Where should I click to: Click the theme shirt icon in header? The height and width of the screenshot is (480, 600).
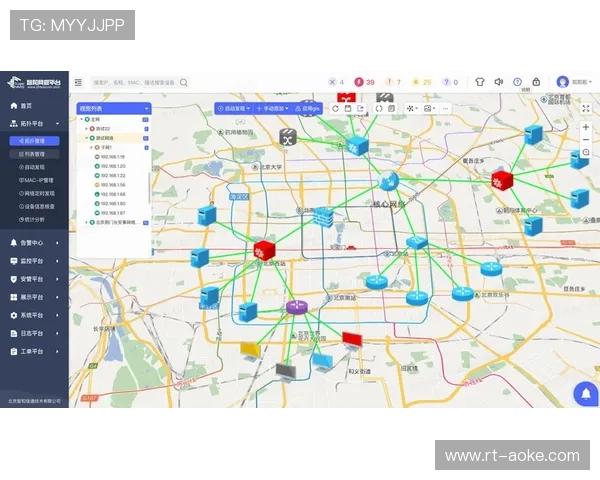point(480,82)
